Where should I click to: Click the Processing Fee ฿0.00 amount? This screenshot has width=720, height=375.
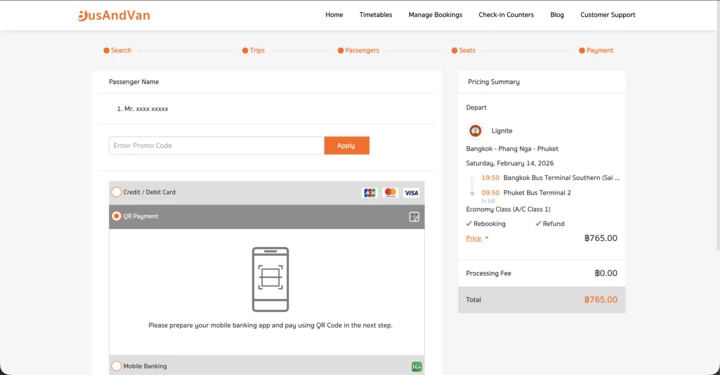pyautogui.click(x=606, y=273)
